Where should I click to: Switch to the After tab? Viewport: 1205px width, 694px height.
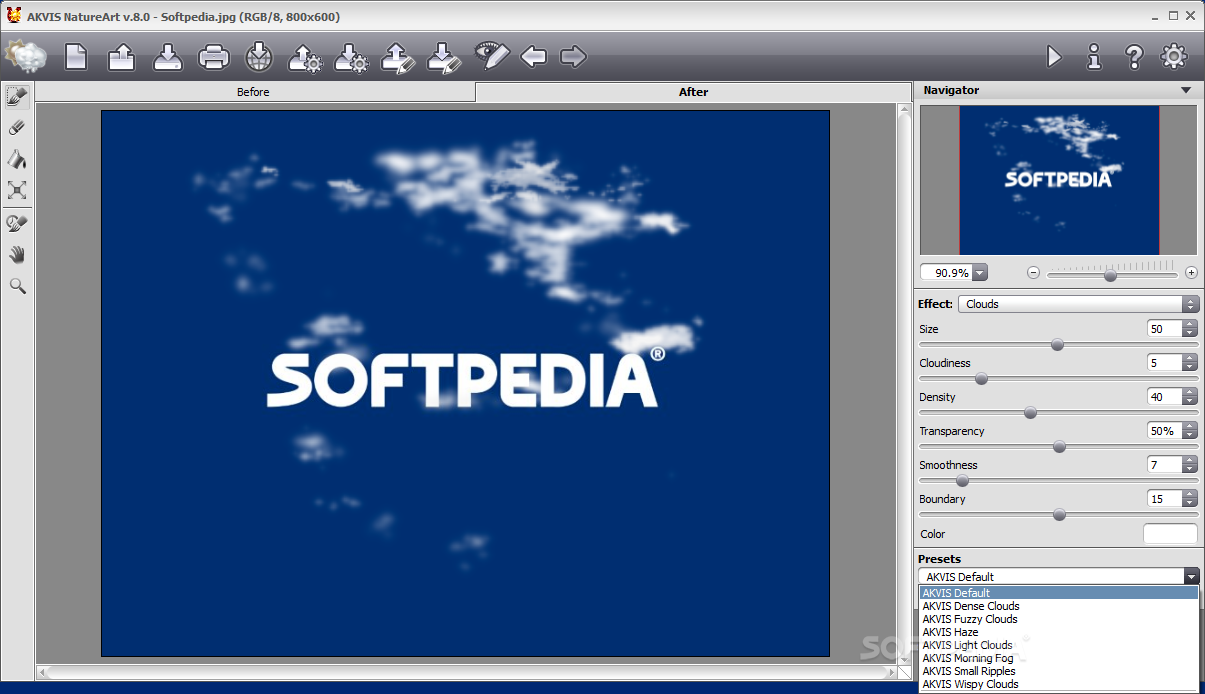(x=693, y=92)
